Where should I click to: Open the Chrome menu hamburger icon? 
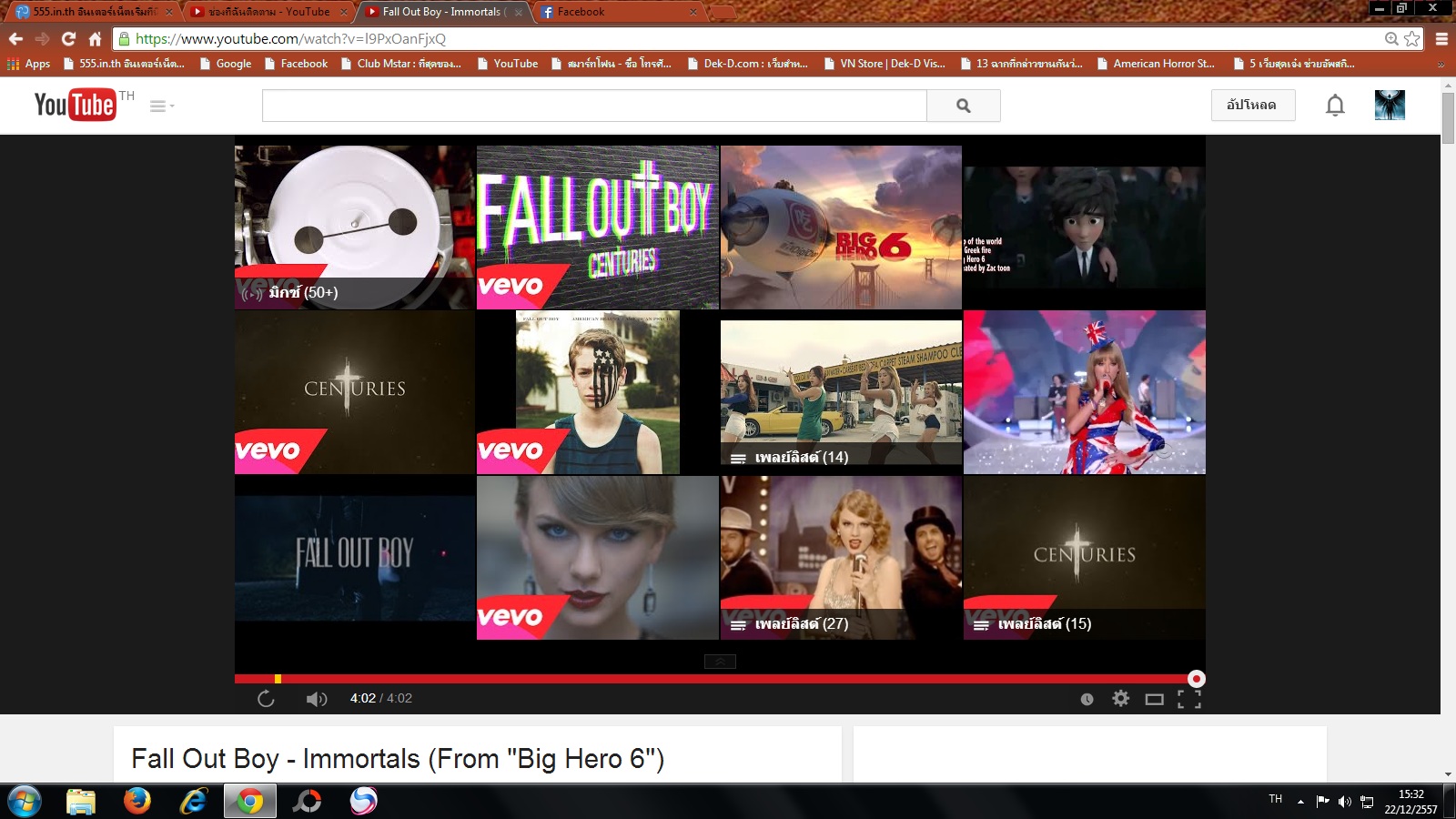tap(1441, 39)
